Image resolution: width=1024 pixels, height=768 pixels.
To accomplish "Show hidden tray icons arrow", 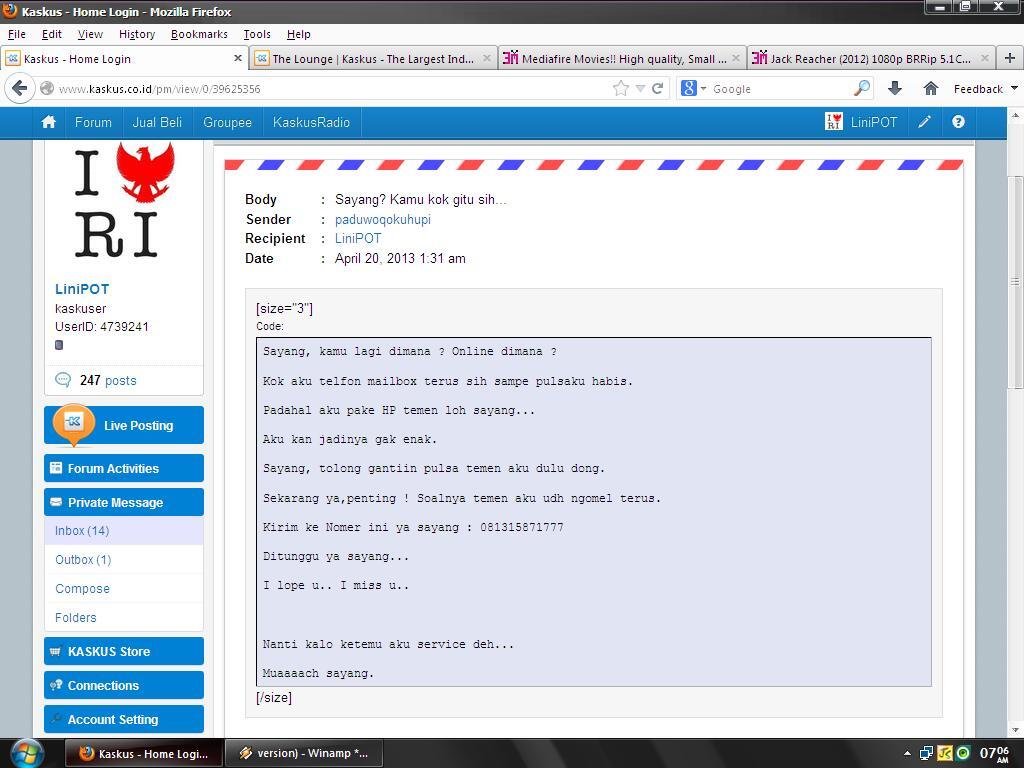I will 907,753.
